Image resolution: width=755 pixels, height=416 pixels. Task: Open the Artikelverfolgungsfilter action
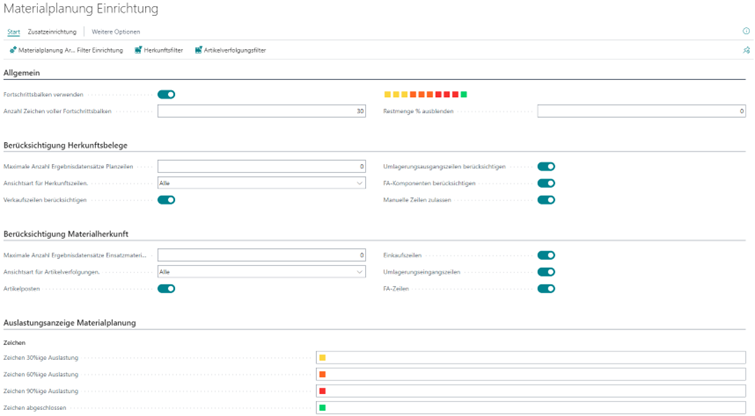point(231,50)
